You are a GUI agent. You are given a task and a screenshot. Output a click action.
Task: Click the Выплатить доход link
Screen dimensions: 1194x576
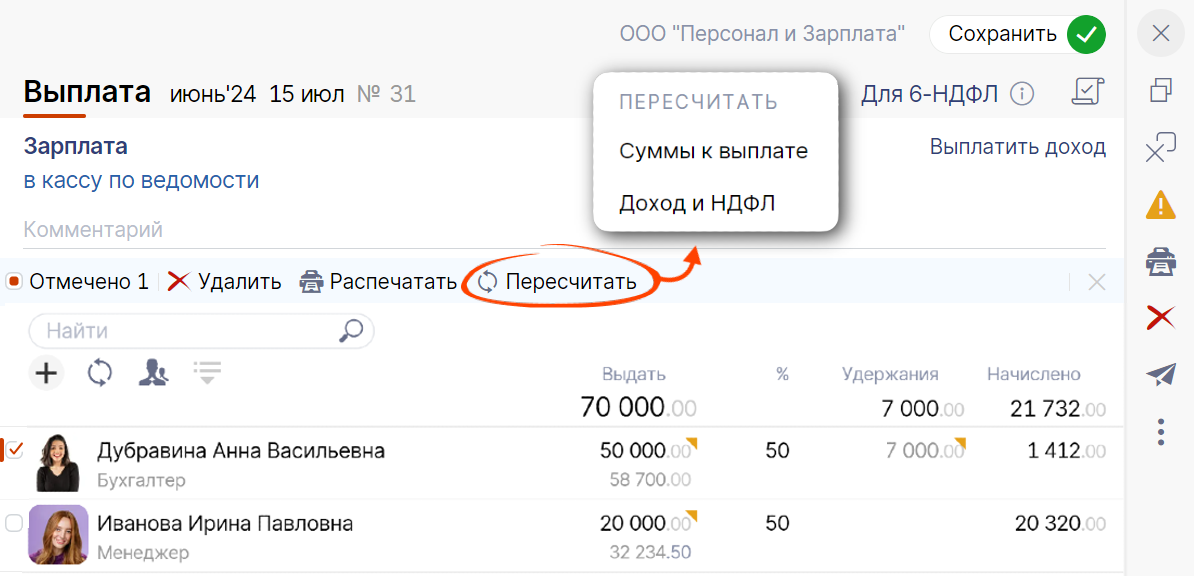[1017, 147]
